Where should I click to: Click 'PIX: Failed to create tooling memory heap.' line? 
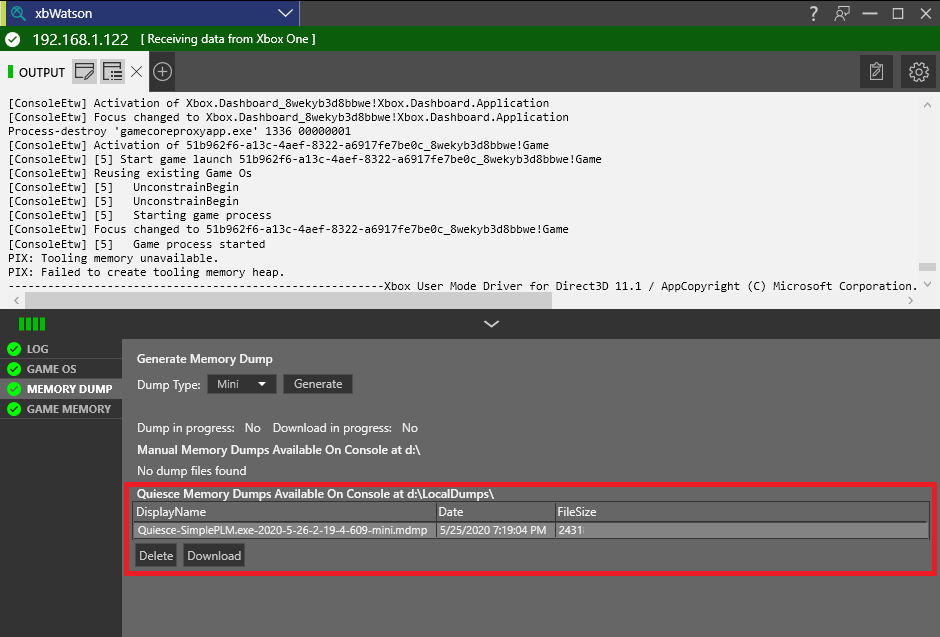click(x=146, y=272)
